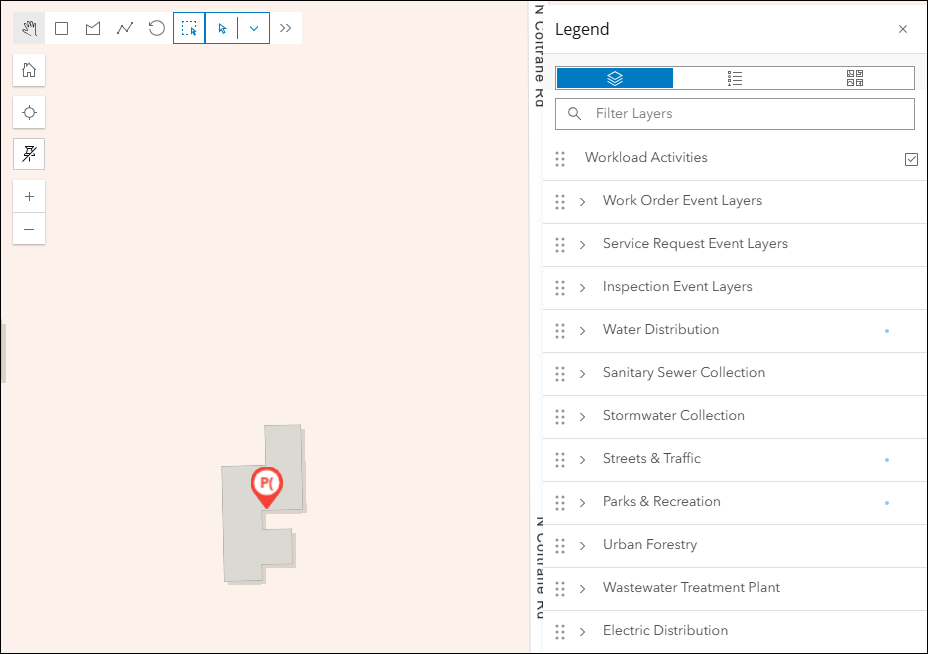Screen dimensions: 928x654
Task: Select the polygon selection tool
Action: (92, 27)
